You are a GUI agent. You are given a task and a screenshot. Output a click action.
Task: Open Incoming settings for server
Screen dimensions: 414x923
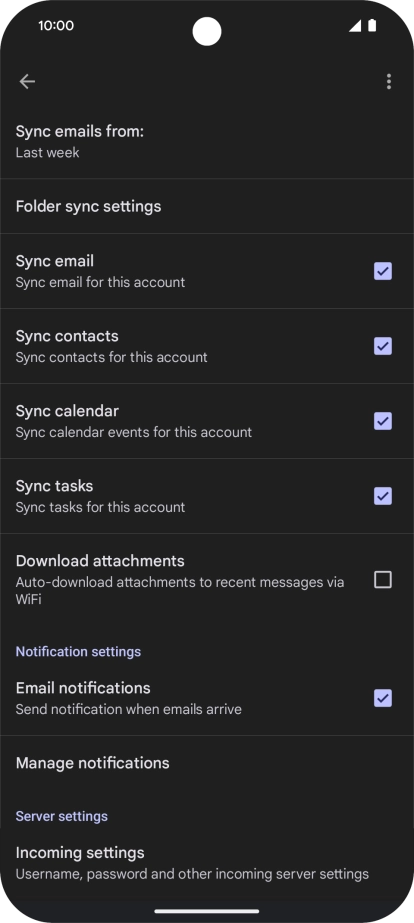coord(207,863)
